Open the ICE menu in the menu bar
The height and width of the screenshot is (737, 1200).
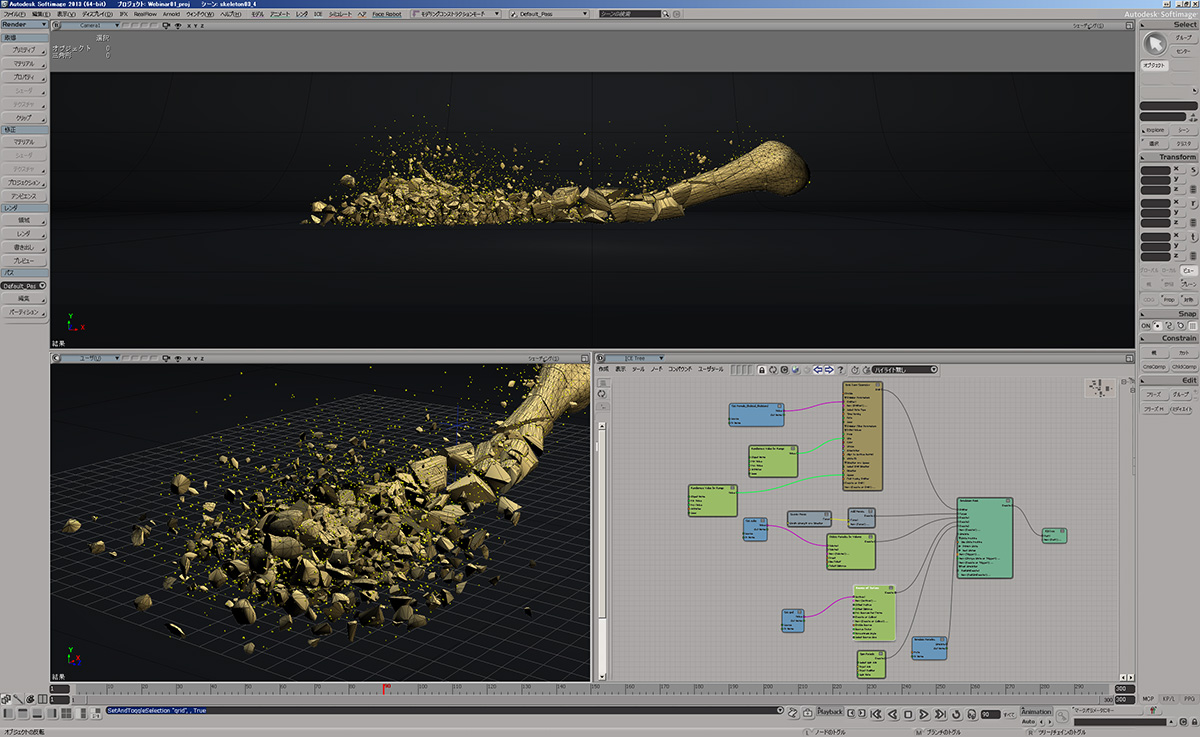318,15
